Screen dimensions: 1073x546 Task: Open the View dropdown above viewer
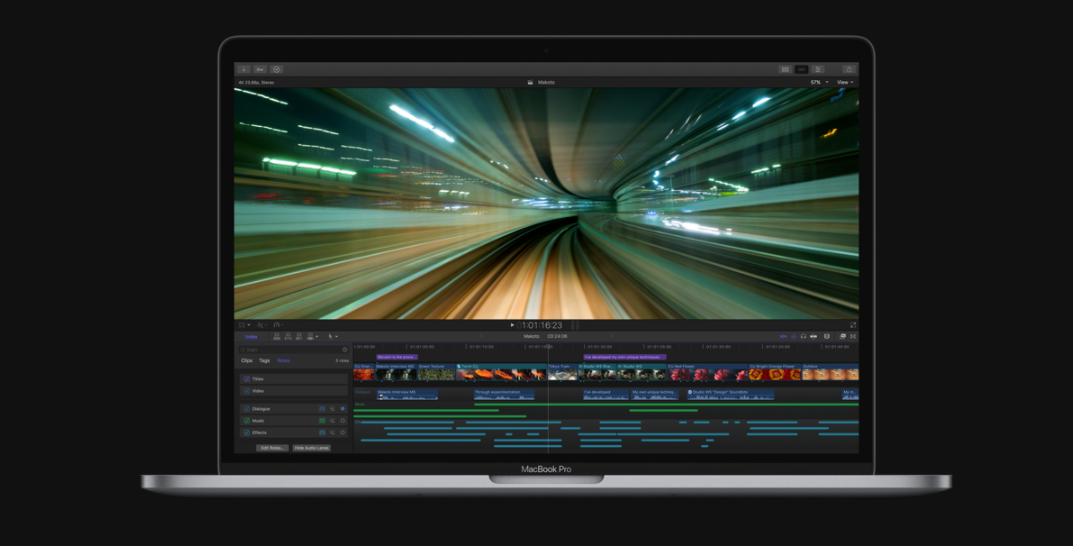click(x=845, y=82)
